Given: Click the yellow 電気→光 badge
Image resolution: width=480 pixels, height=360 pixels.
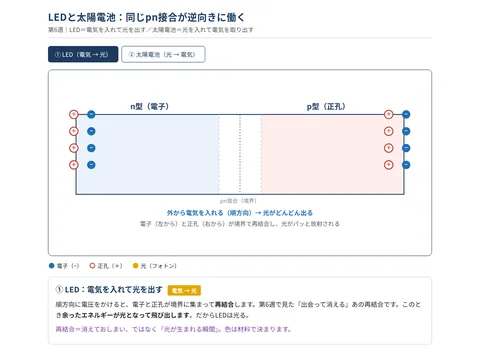Looking at the screenshot, I should (x=184, y=291).
